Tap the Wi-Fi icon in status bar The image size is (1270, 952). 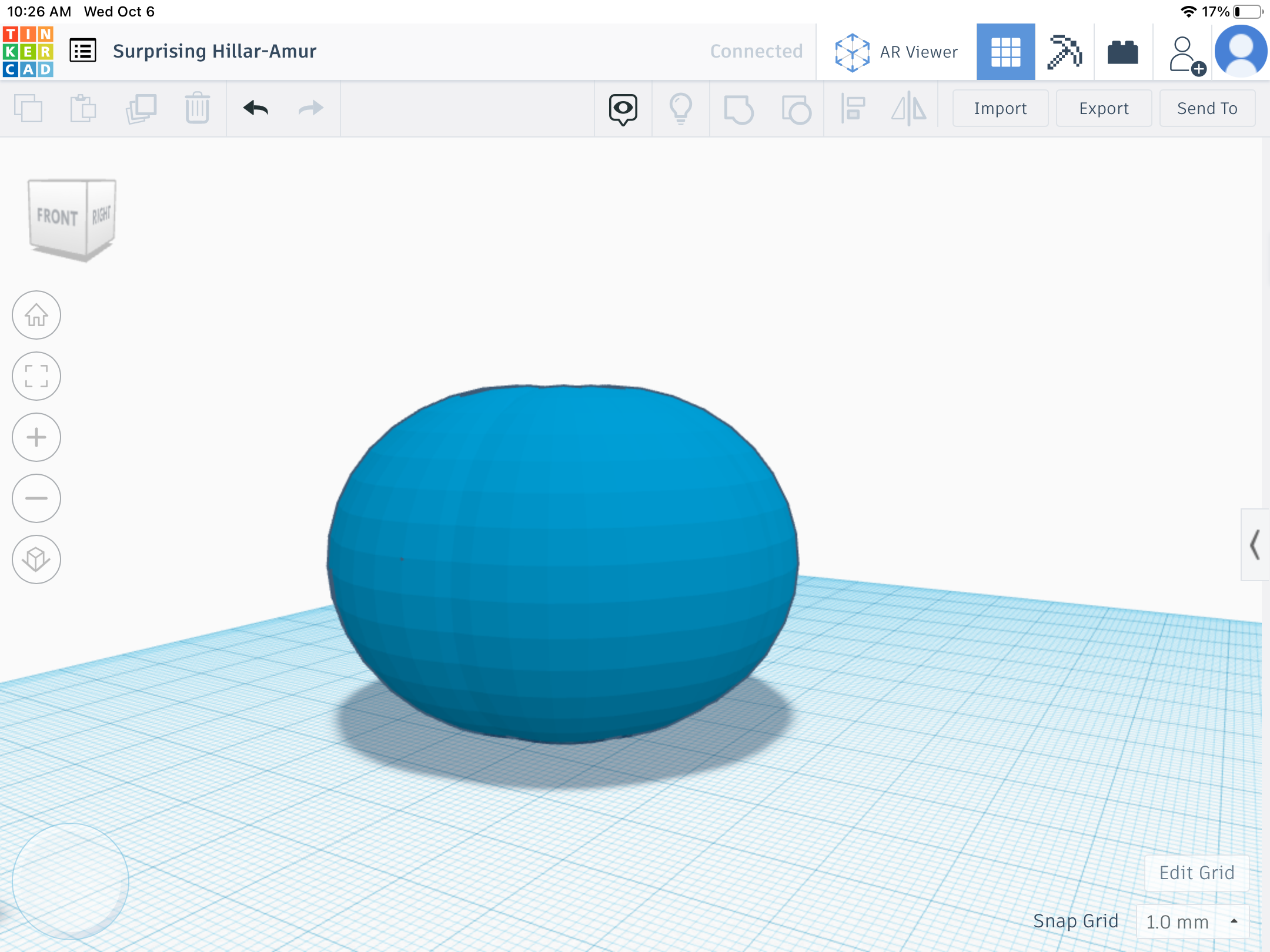pyautogui.click(x=1188, y=12)
